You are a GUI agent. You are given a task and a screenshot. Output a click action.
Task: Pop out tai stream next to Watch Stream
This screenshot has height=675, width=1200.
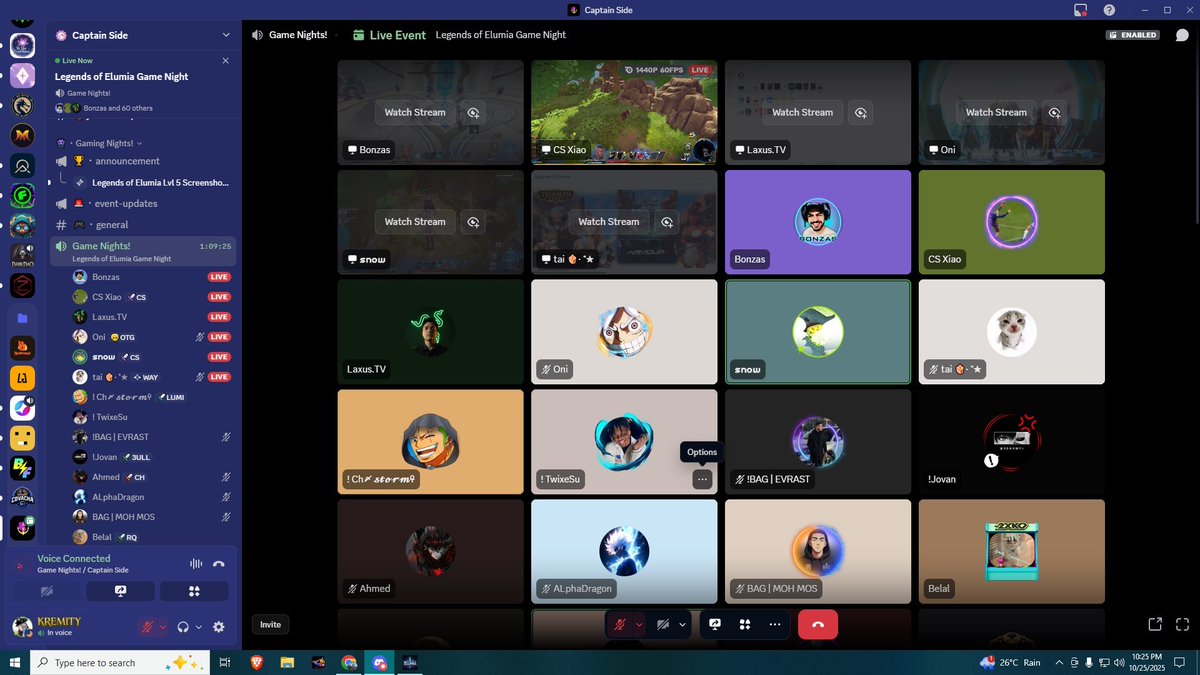667,222
